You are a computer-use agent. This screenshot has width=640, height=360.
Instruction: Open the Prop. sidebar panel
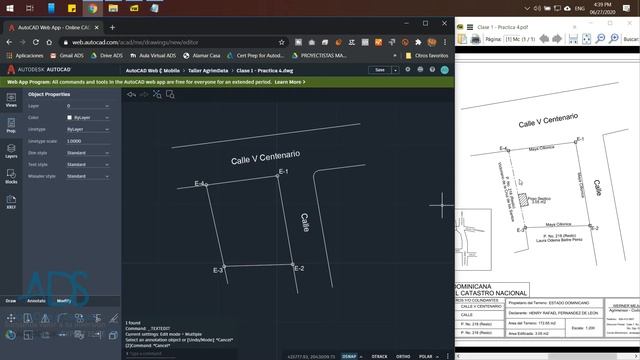pos(11,125)
